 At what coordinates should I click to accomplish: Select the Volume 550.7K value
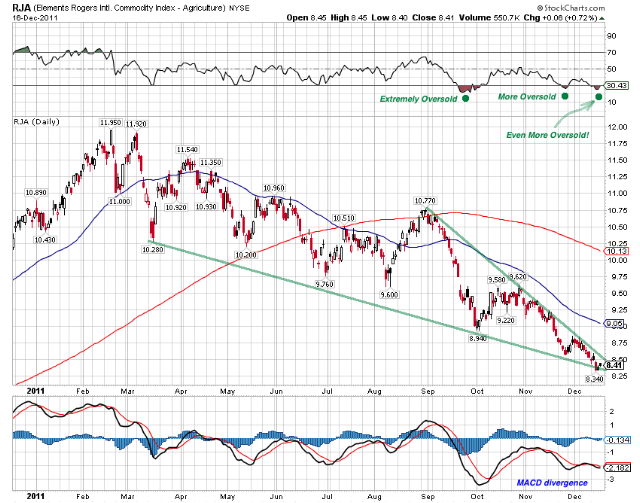pyautogui.click(x=489, y=18)
